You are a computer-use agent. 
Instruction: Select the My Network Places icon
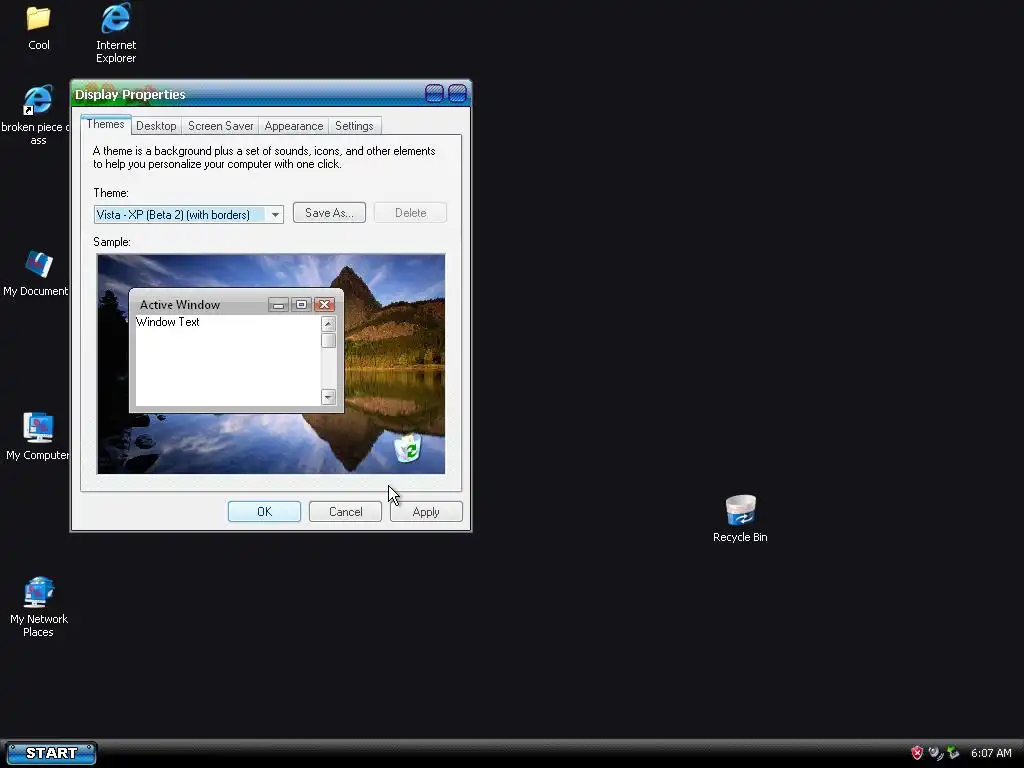(39, 607)
